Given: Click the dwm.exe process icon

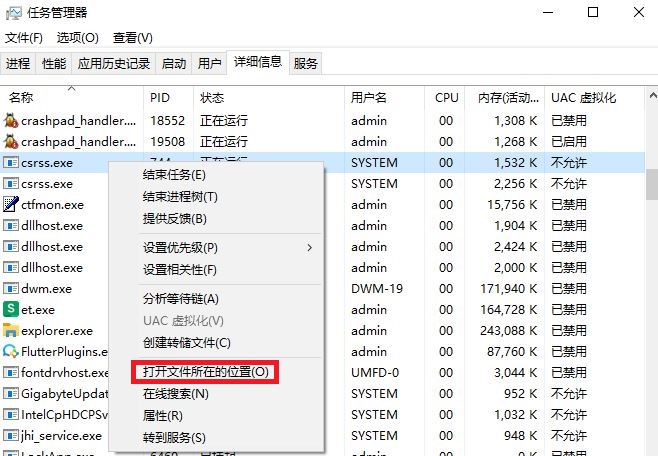Looking at the screenshot, I should (11, 289).
